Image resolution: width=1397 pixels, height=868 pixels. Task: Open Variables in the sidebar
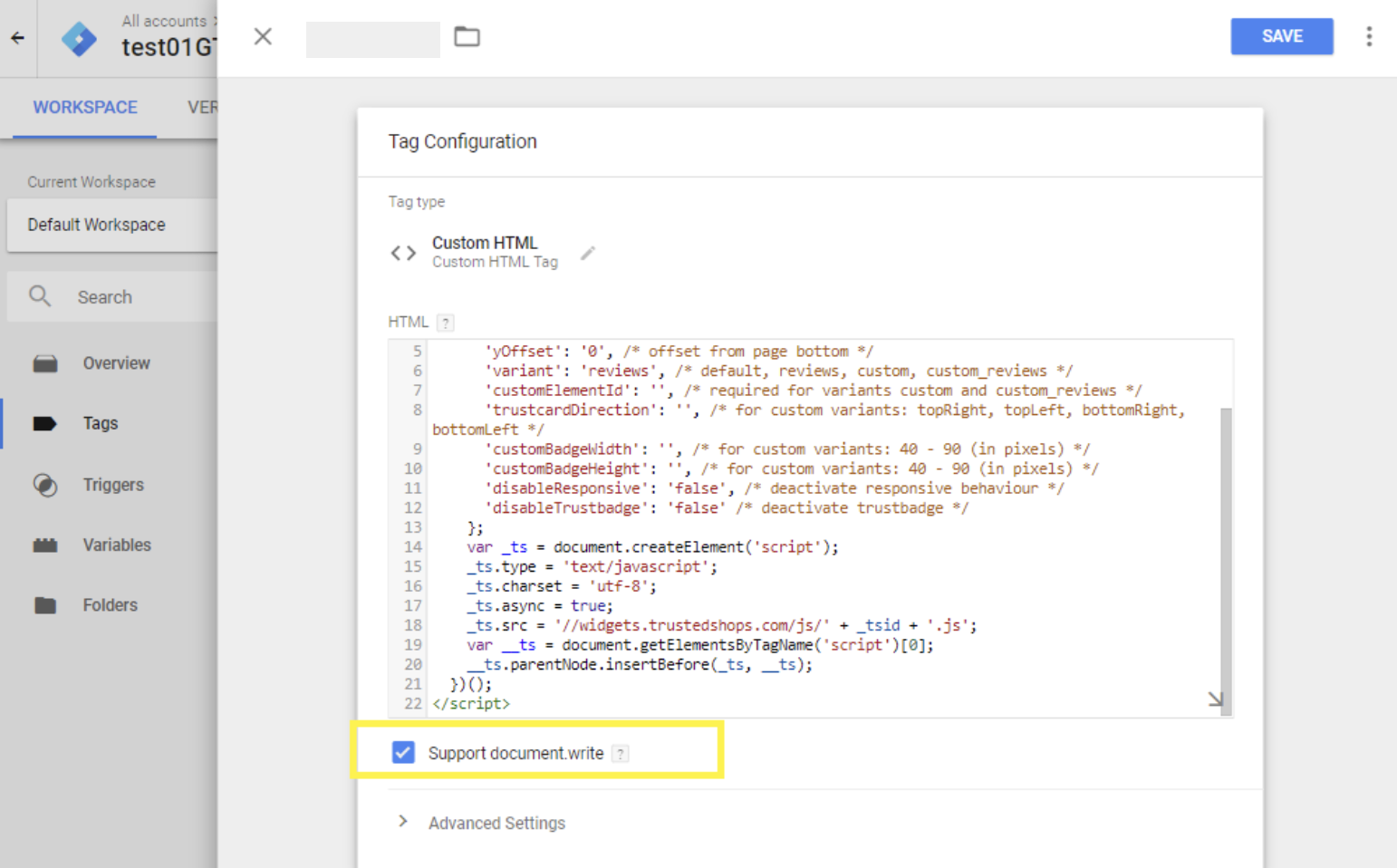click(117, 545)
